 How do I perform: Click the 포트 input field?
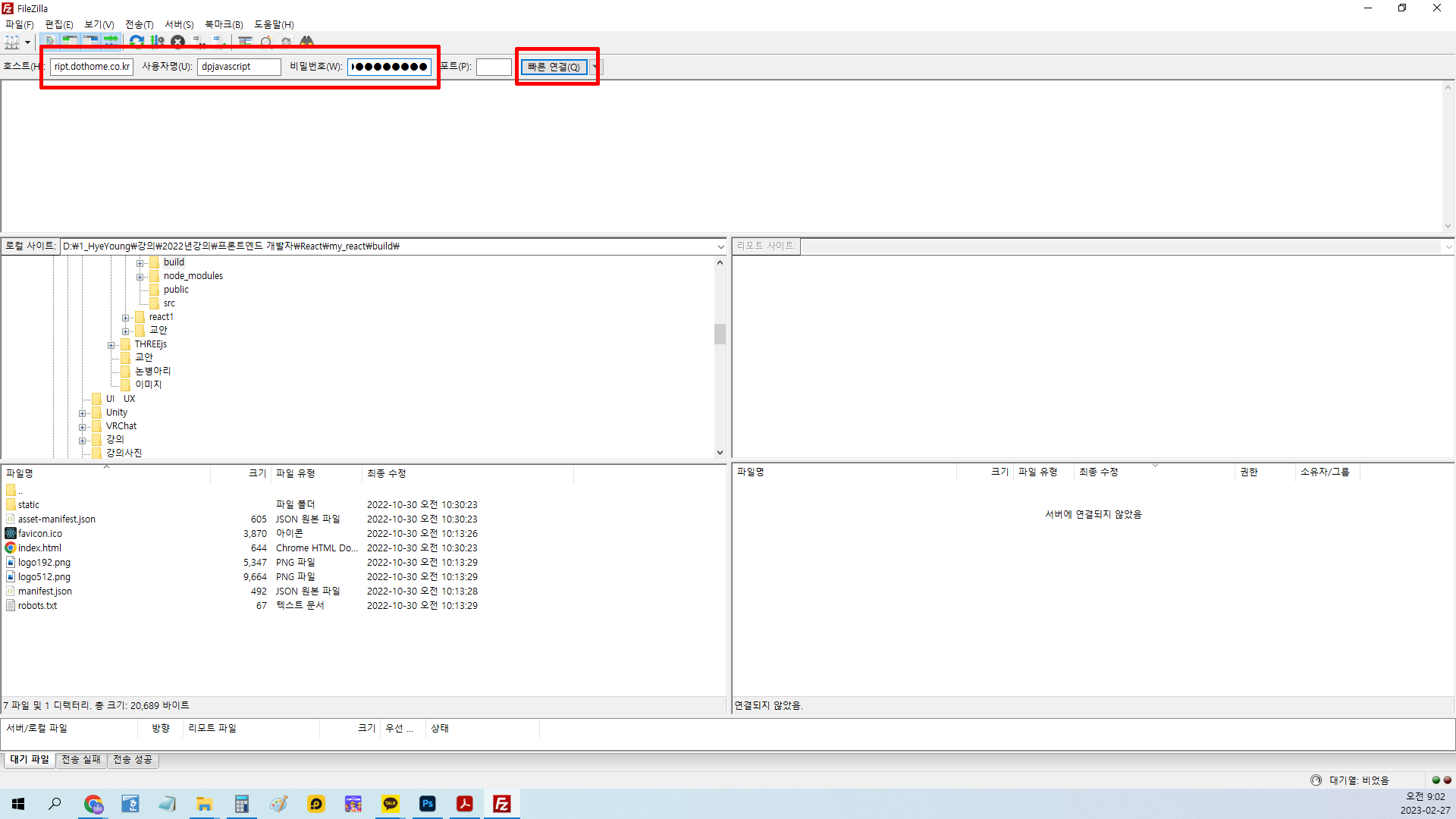click(494, 67)
